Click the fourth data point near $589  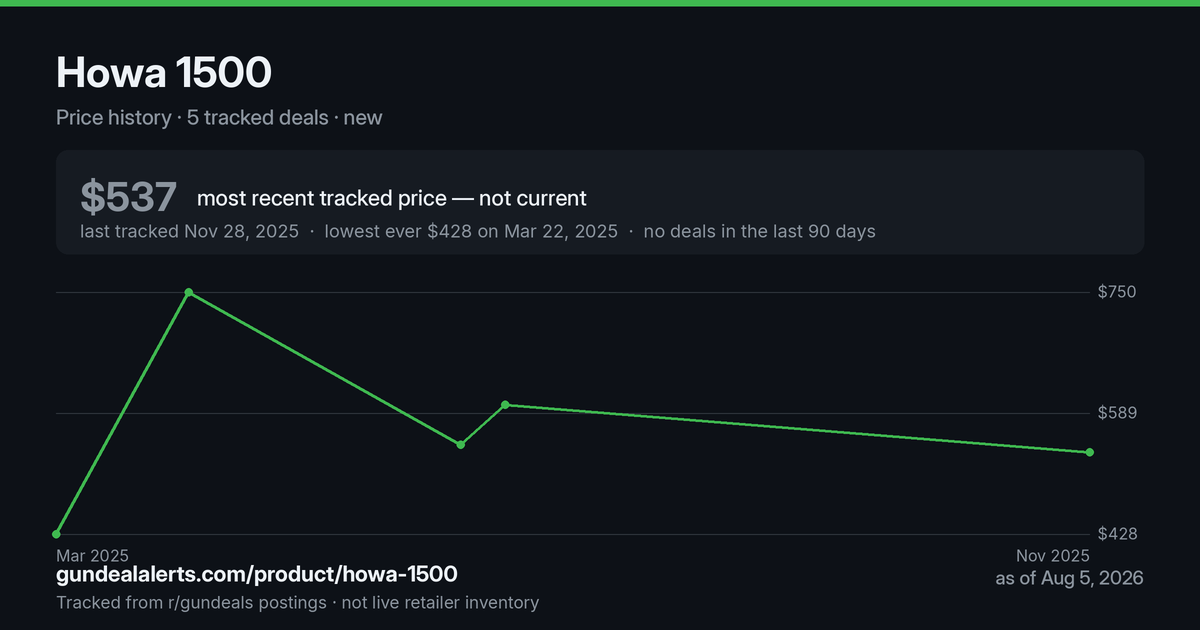[x=505, y=405]
